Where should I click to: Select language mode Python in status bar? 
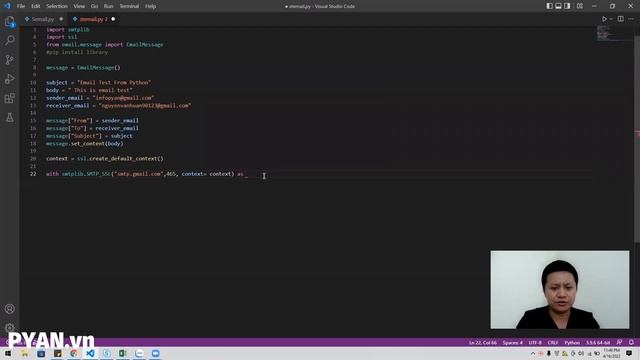pyautogui.click(x=572, y=342)
